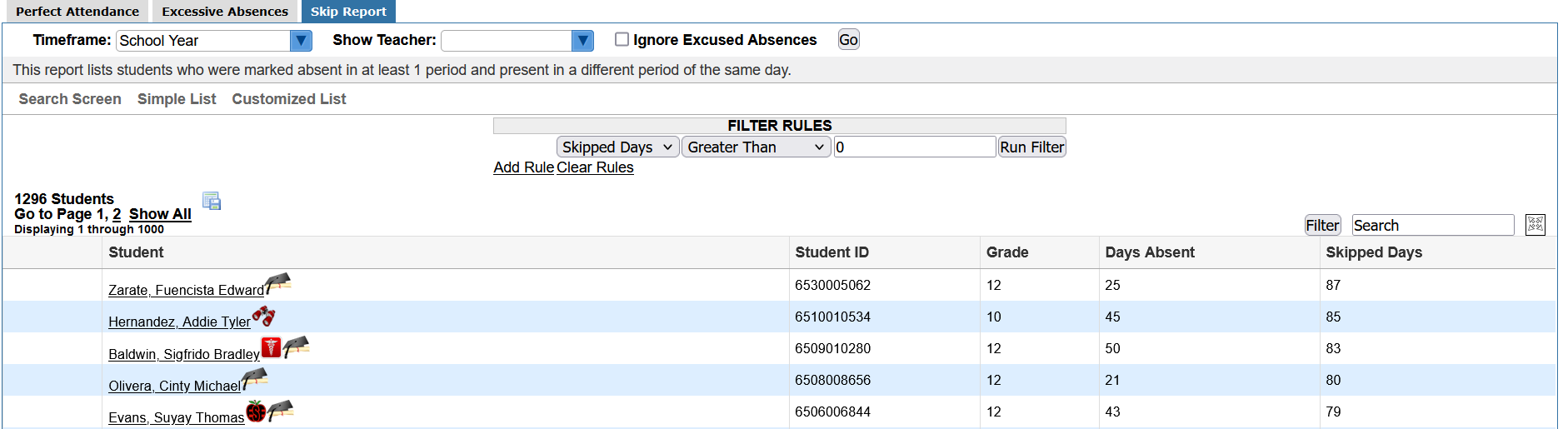This screenshot has width=1568, height=429.
Task: Switch to Perfect Attendance tab
Action: 77,12
